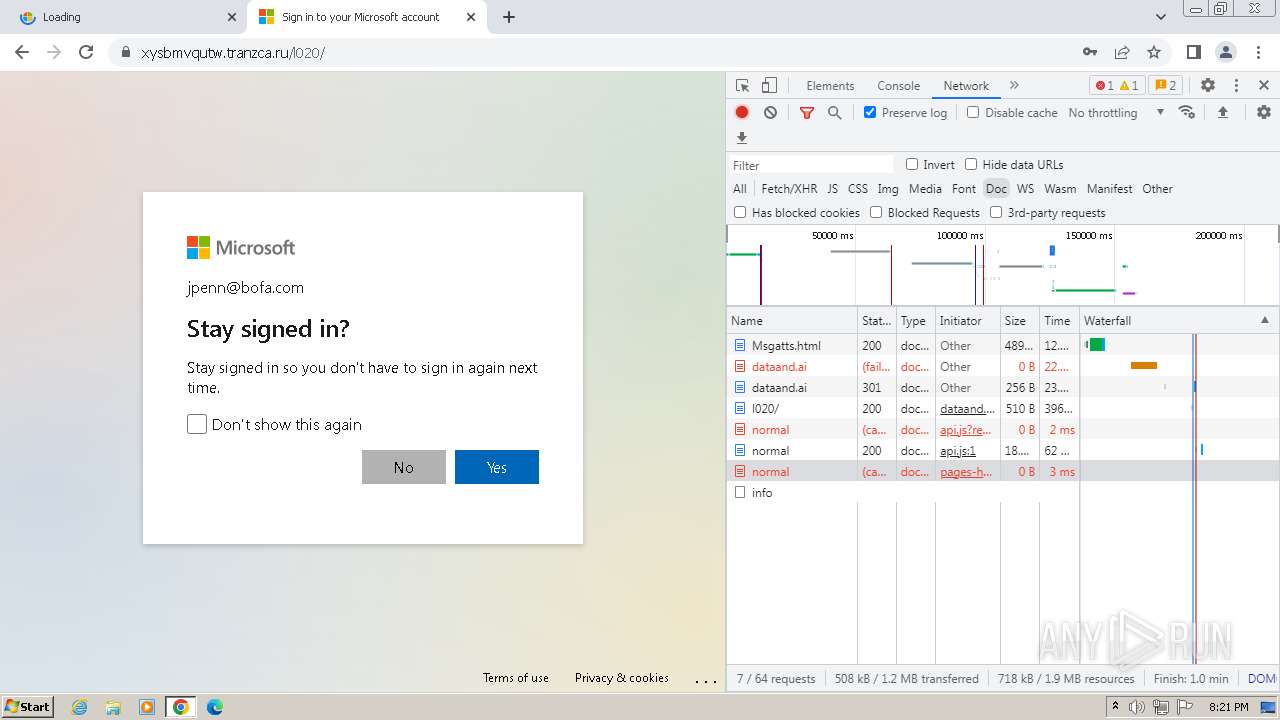Filter requests by Img type

[888, 188]
